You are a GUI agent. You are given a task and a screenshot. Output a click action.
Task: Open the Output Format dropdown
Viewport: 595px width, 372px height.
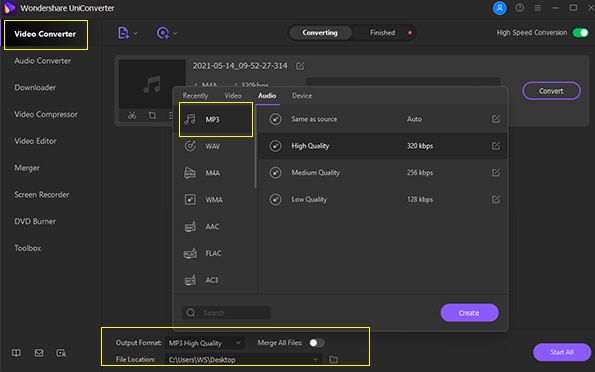coord(205,343)
